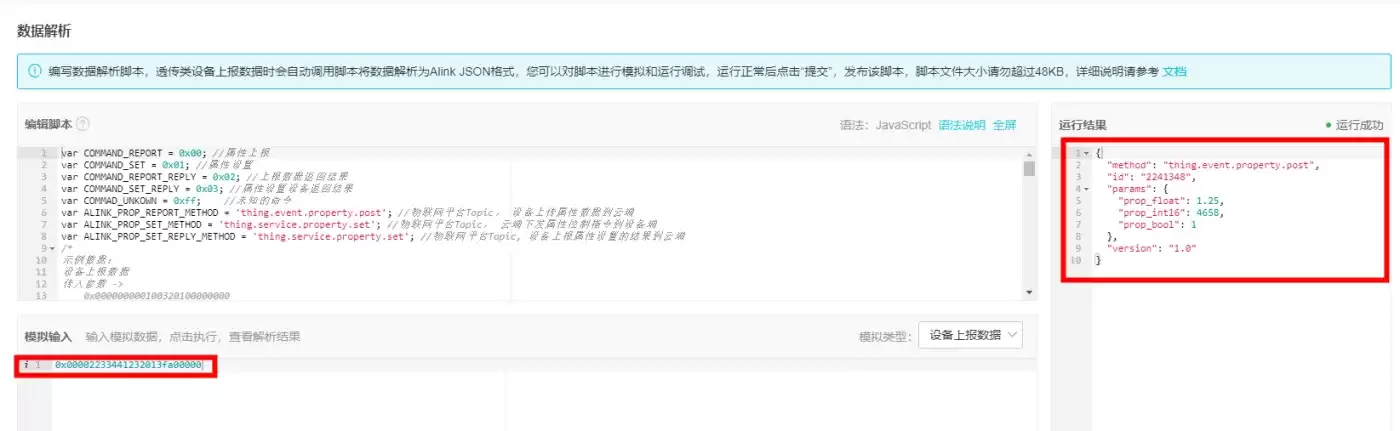Click the simulated input hex data line

(x=129, y=365)
